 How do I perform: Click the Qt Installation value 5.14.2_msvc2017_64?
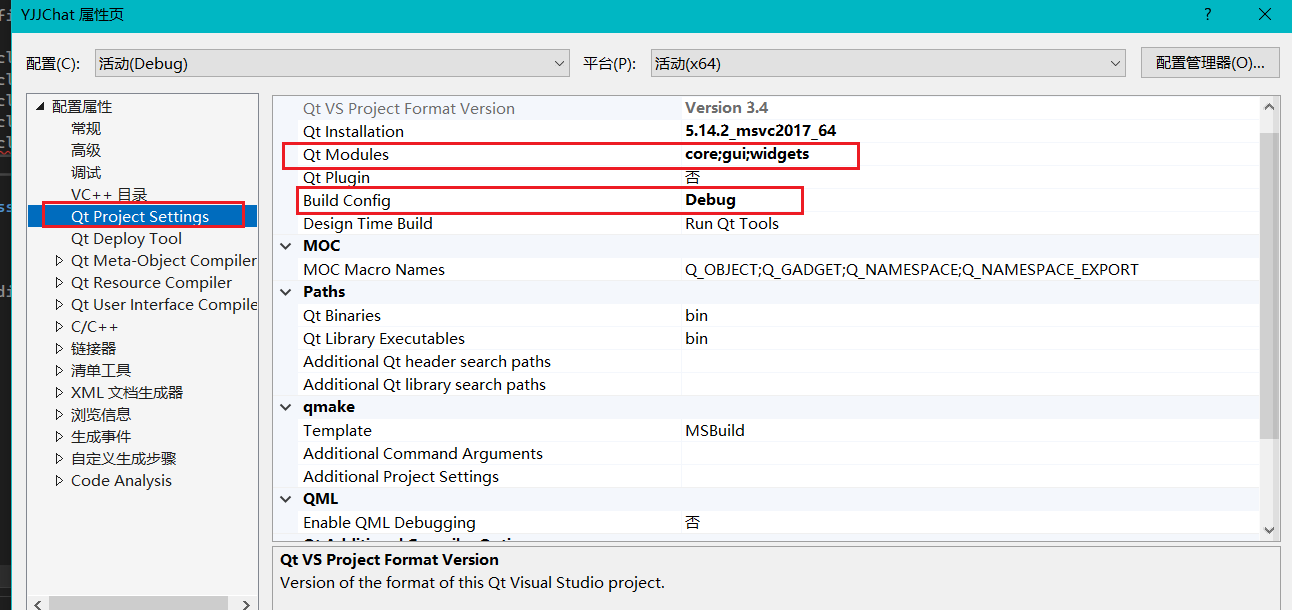[x=760, y=131]
